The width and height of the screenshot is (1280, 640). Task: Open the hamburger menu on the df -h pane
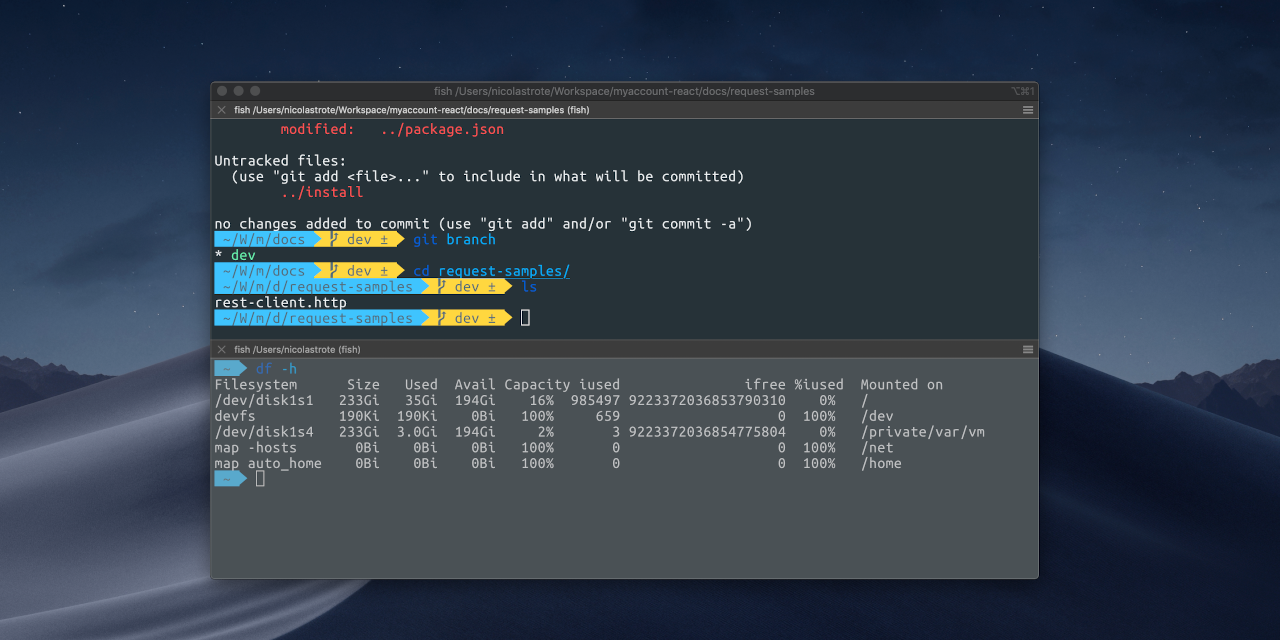click(x=1028, y=349)
